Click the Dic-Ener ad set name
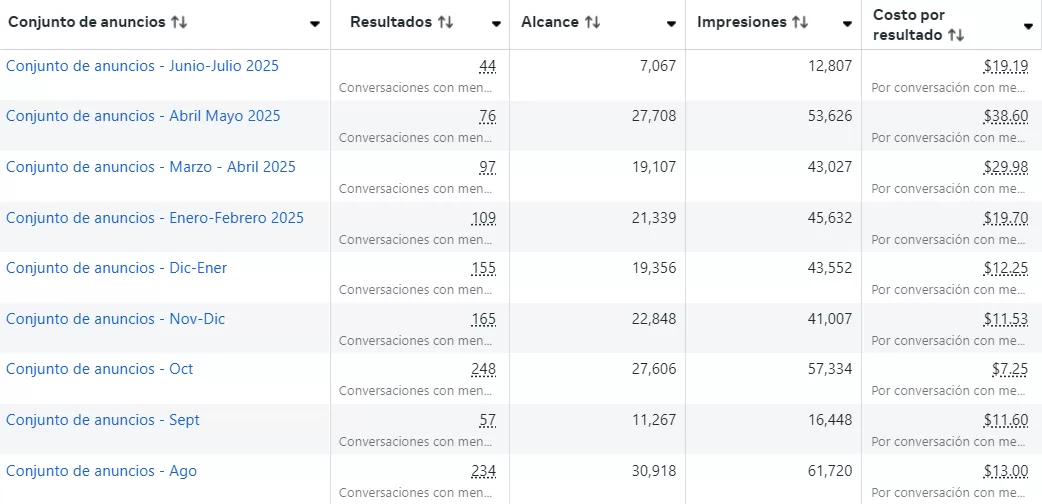The width and height of the screenshot is (1042, 504). [x=116, y=268]
